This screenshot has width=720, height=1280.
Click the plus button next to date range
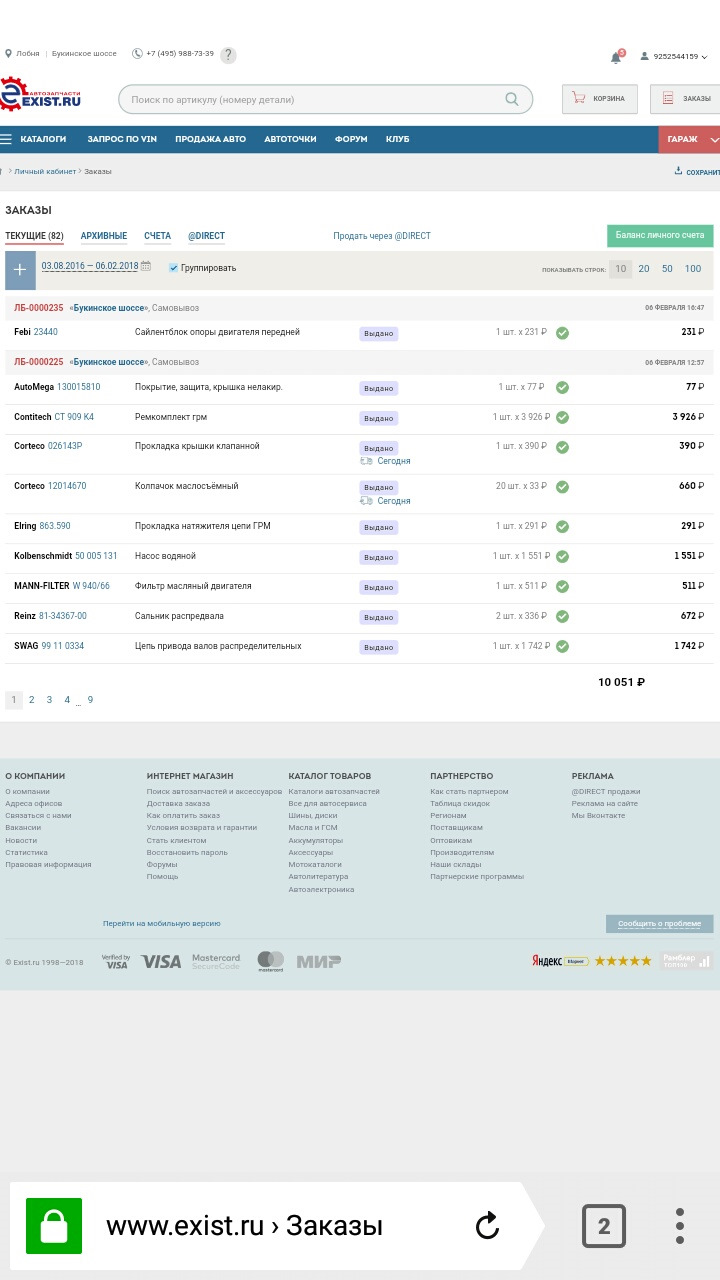click(20, 270)
